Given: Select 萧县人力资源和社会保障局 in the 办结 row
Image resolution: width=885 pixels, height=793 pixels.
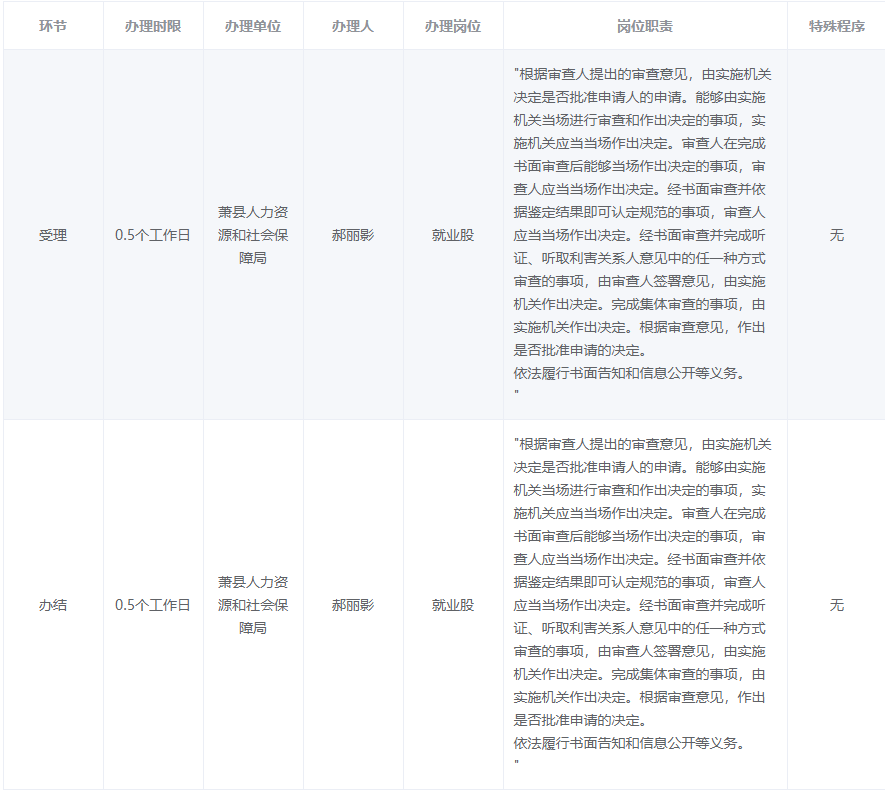Looking at the screenshot, I should [x=253, y=605].
